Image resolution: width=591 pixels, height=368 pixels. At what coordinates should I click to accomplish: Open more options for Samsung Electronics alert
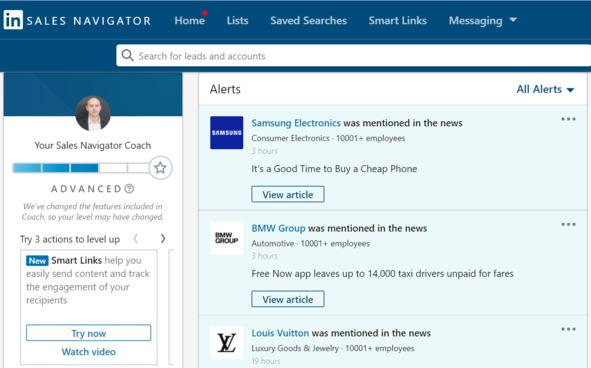(568, 119)
